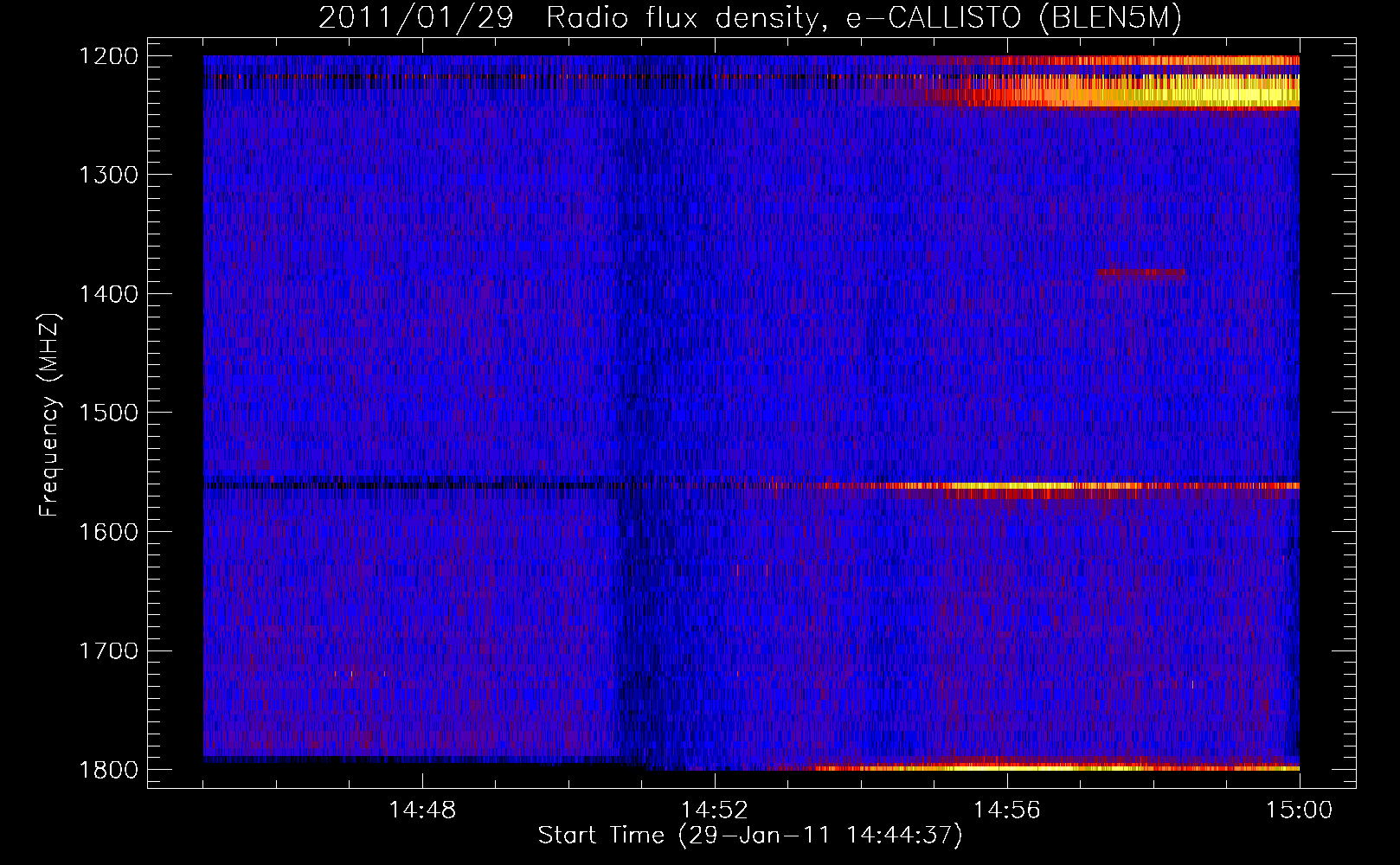
Task: Click the "Start Time (29-Jan-11 14:44:37)" label
Action: 750,836
